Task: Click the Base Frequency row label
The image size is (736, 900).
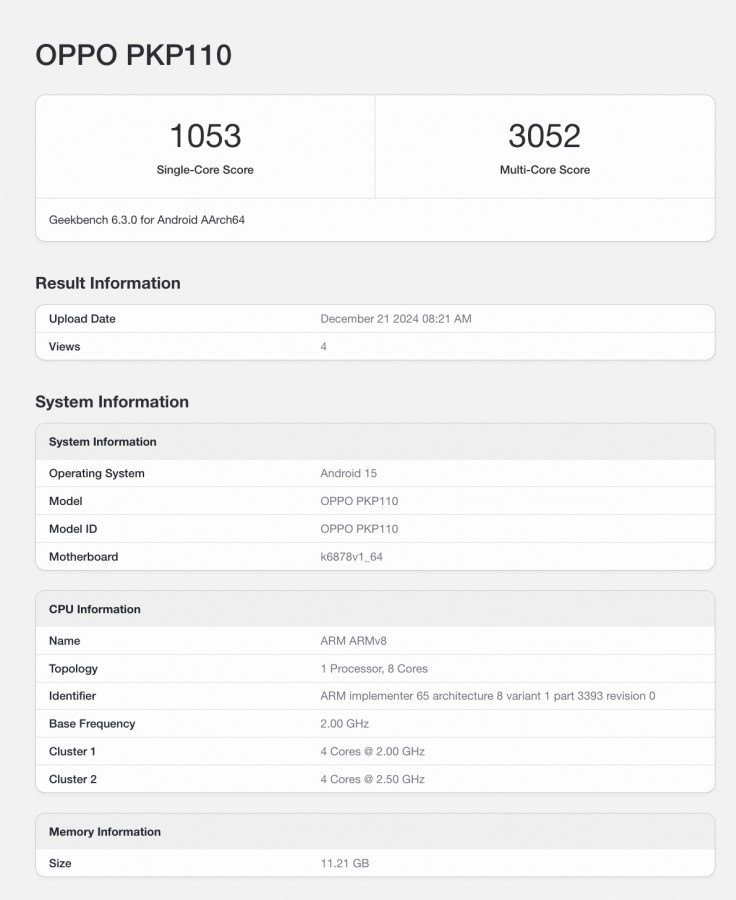Action: (x=92, y=724)
